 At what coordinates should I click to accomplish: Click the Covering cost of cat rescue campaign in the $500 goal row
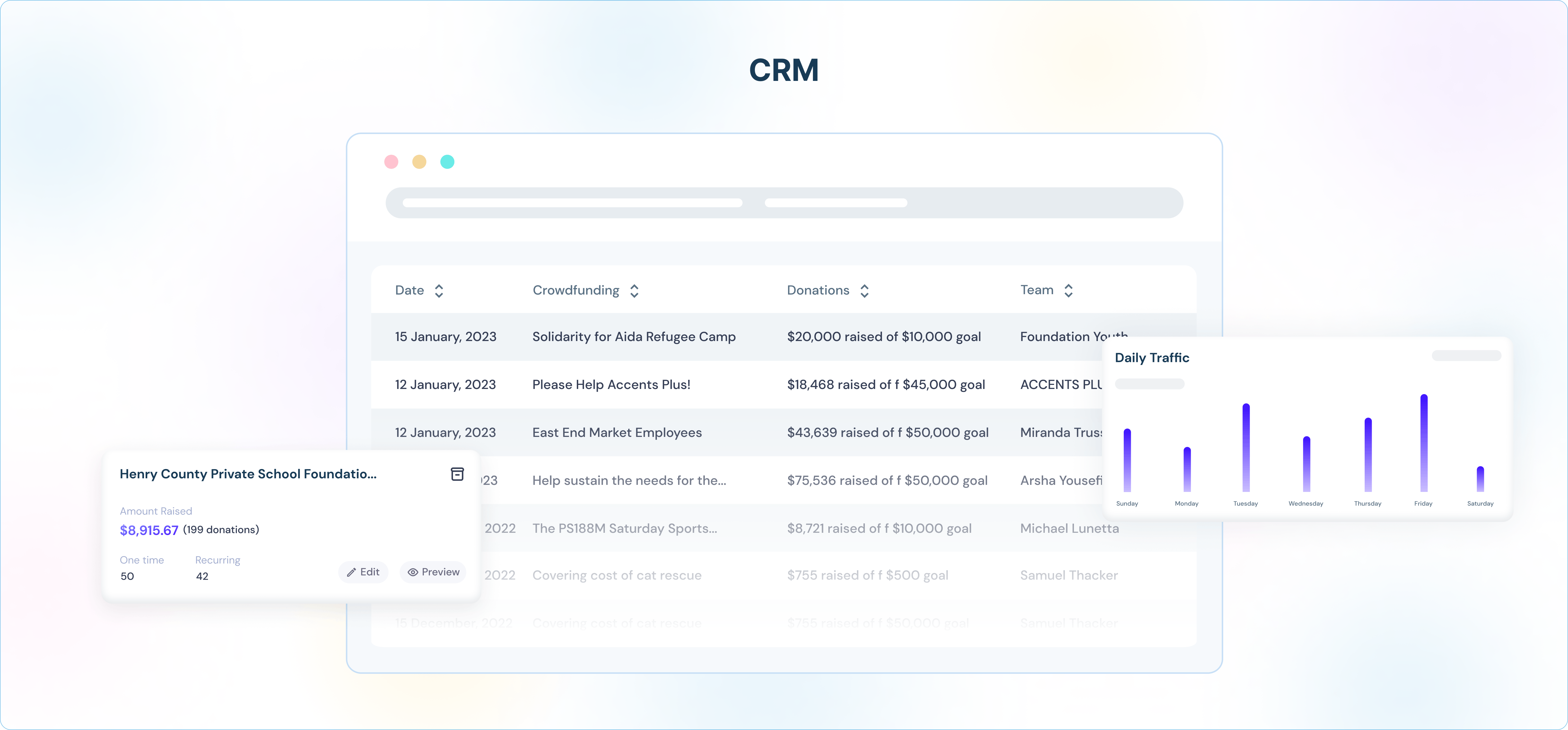pyautogui.click(x=617, y=575)
